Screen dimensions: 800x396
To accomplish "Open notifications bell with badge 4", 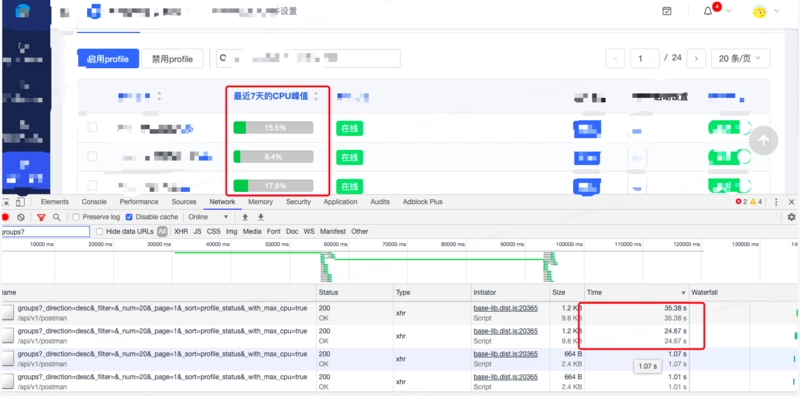I will (708, 11).
